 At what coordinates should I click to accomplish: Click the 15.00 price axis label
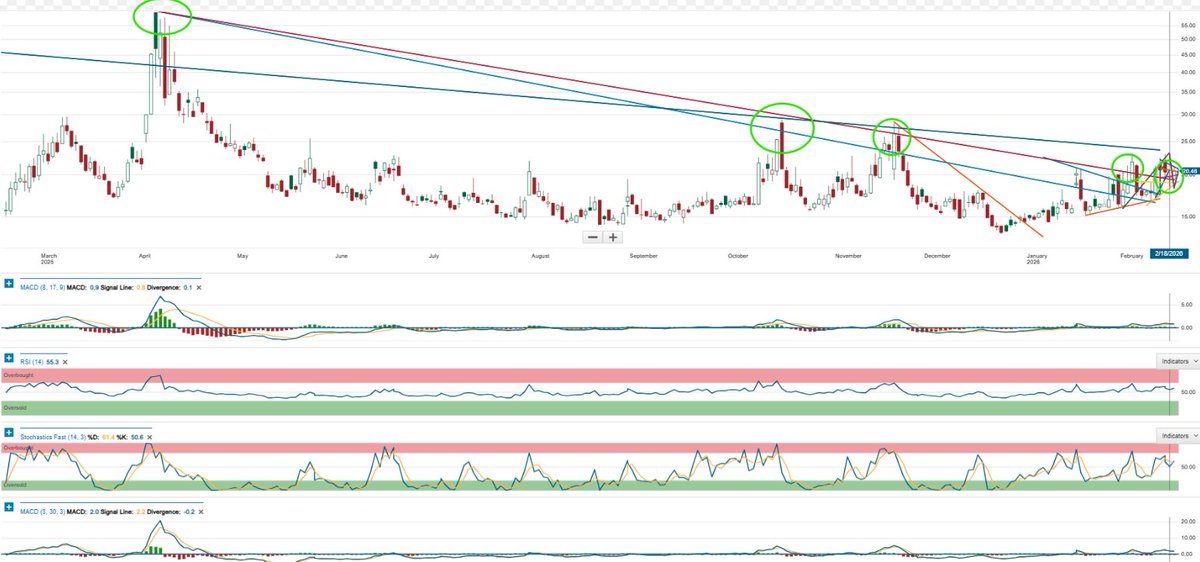point(1187,215)
